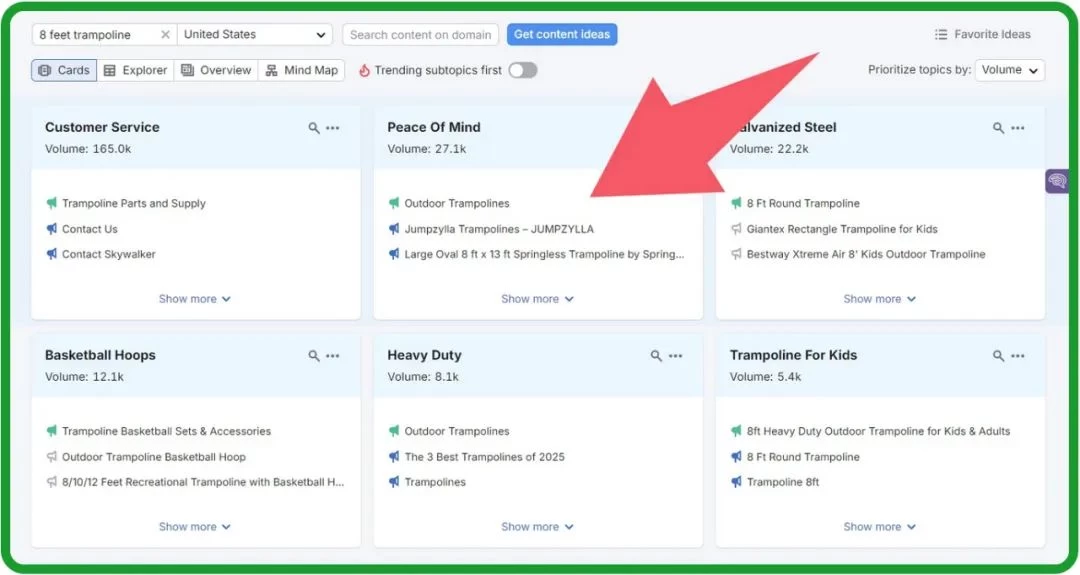Open three-dot menu on Basketball Hoops card
1080x575 pixels.
pos(333,356)
